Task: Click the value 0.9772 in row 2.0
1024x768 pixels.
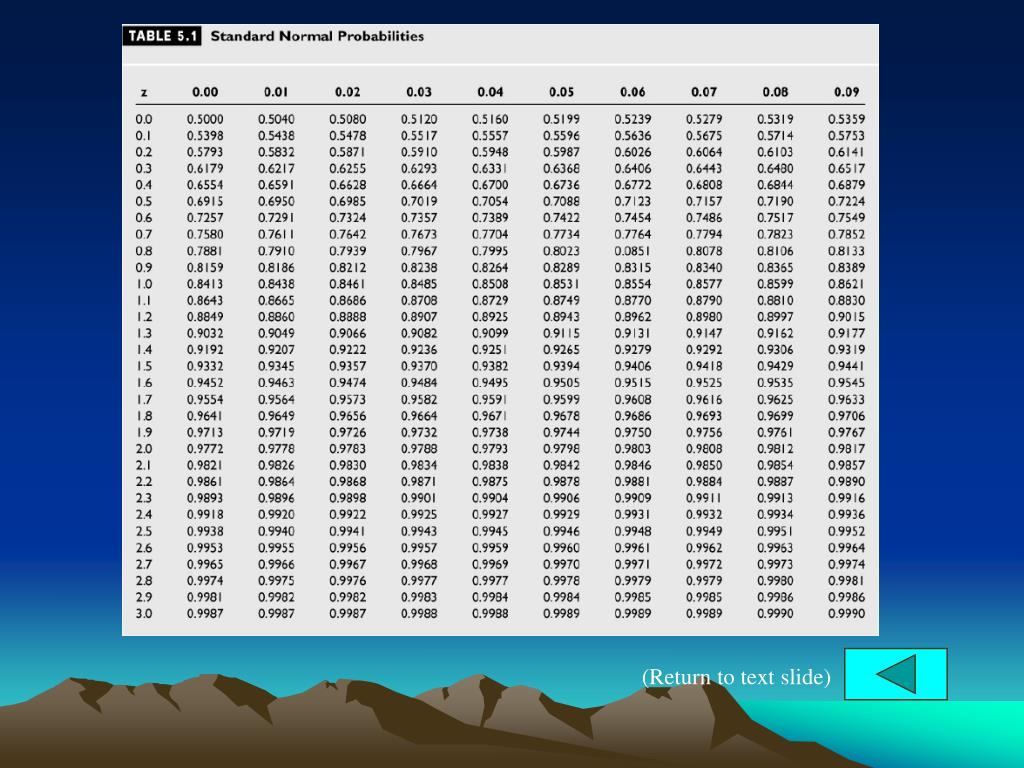Action: tap(205, 449)
